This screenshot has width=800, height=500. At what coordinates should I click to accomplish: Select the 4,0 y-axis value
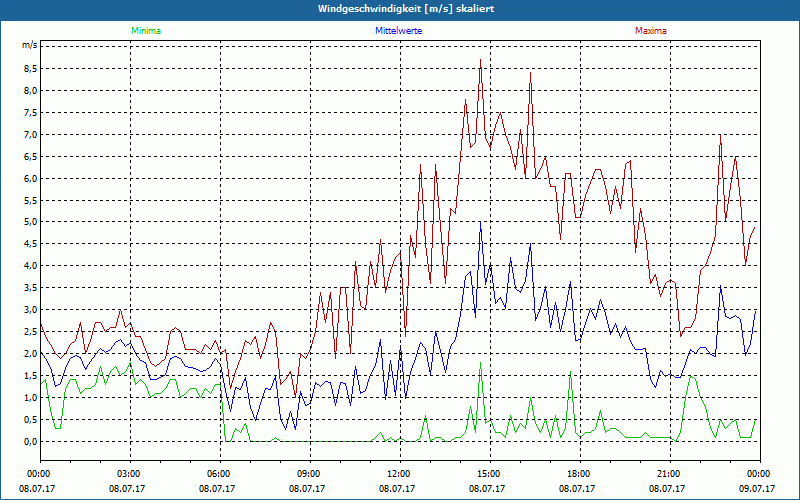31,266
